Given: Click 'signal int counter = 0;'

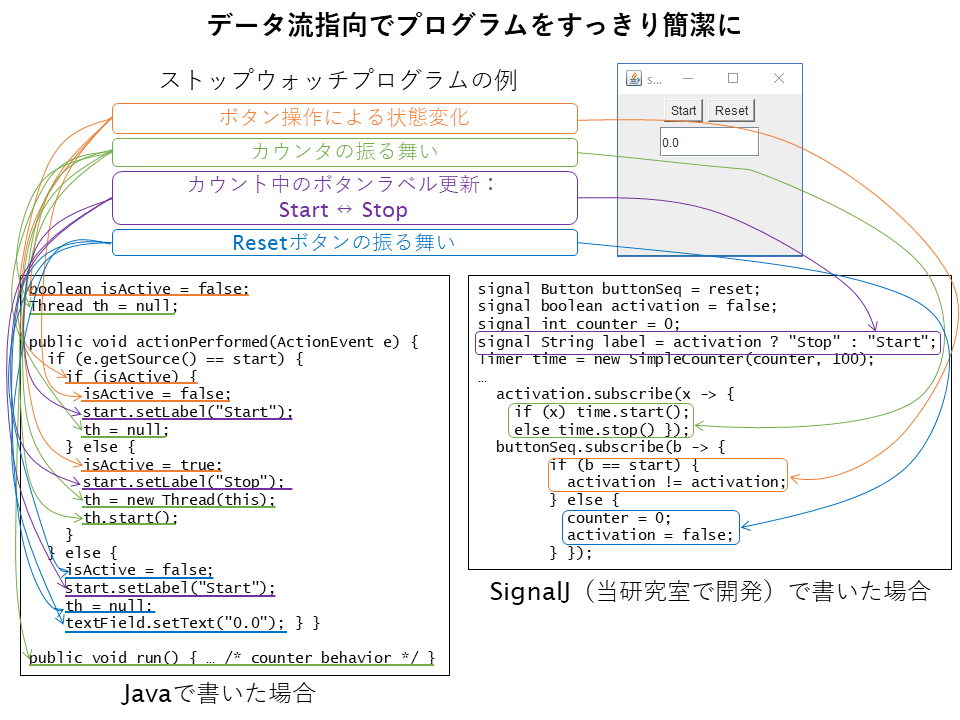Looking at the screenshot, I should click(x=579, y=323).
